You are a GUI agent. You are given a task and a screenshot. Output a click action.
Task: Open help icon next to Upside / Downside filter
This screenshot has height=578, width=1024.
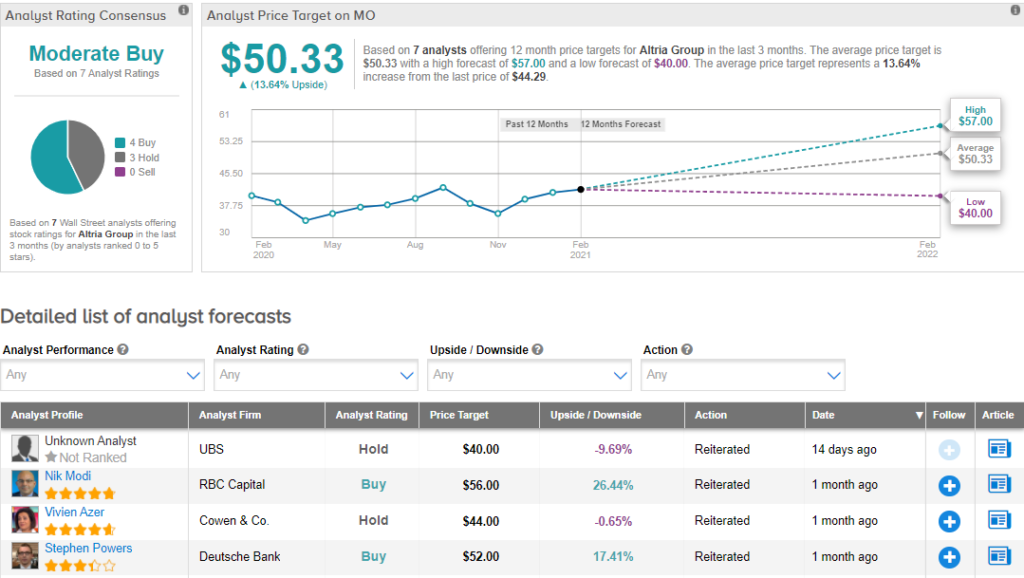pos(537,349)
